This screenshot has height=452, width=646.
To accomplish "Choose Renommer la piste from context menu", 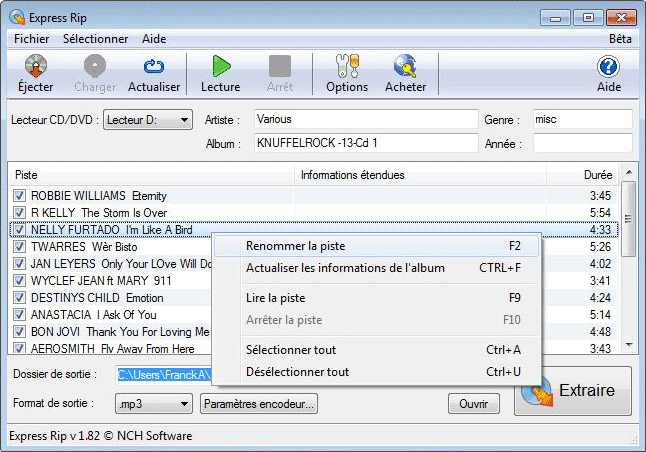I will (377, 246).
